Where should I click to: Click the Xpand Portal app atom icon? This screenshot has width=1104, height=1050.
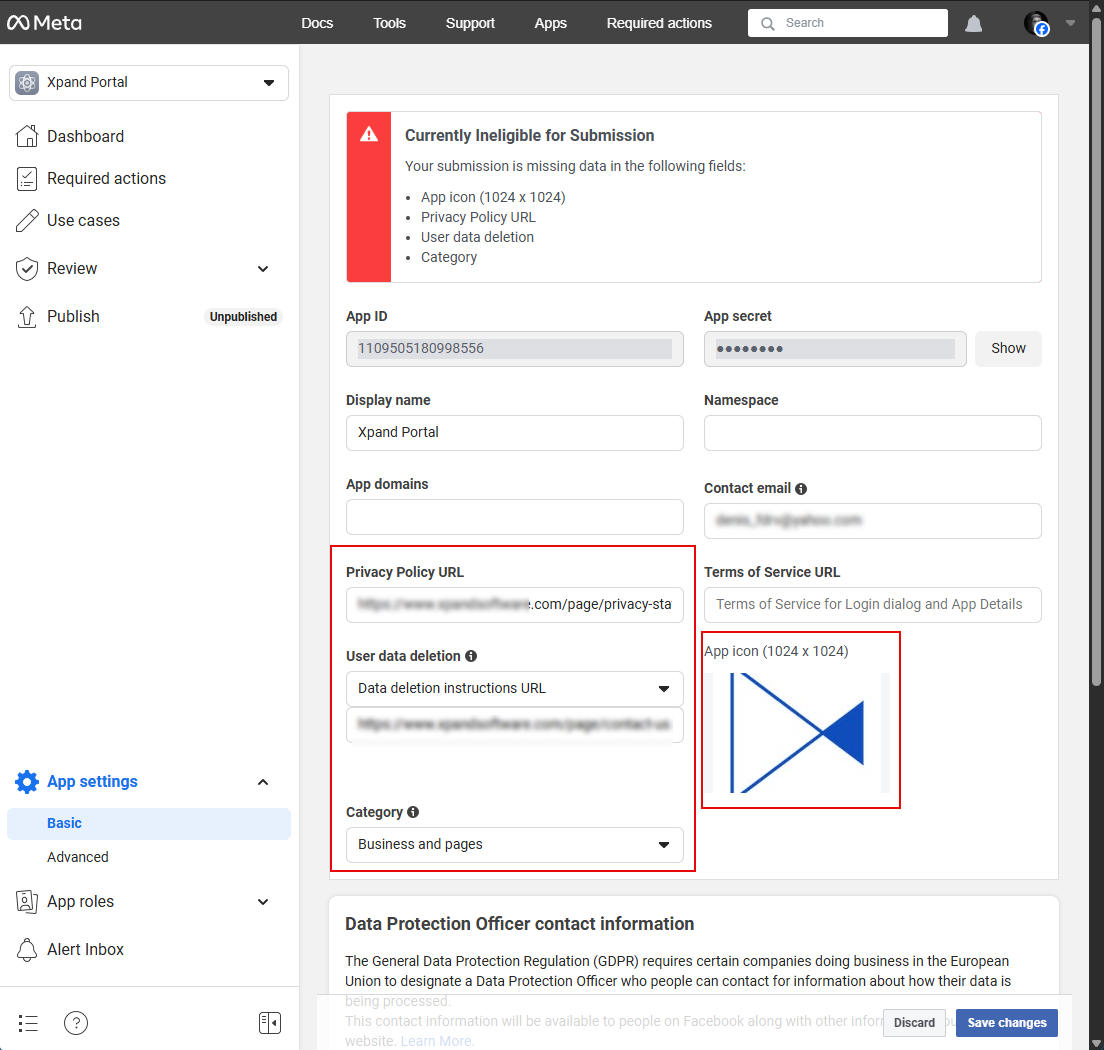pyautogui.click(x=27, y=82)
